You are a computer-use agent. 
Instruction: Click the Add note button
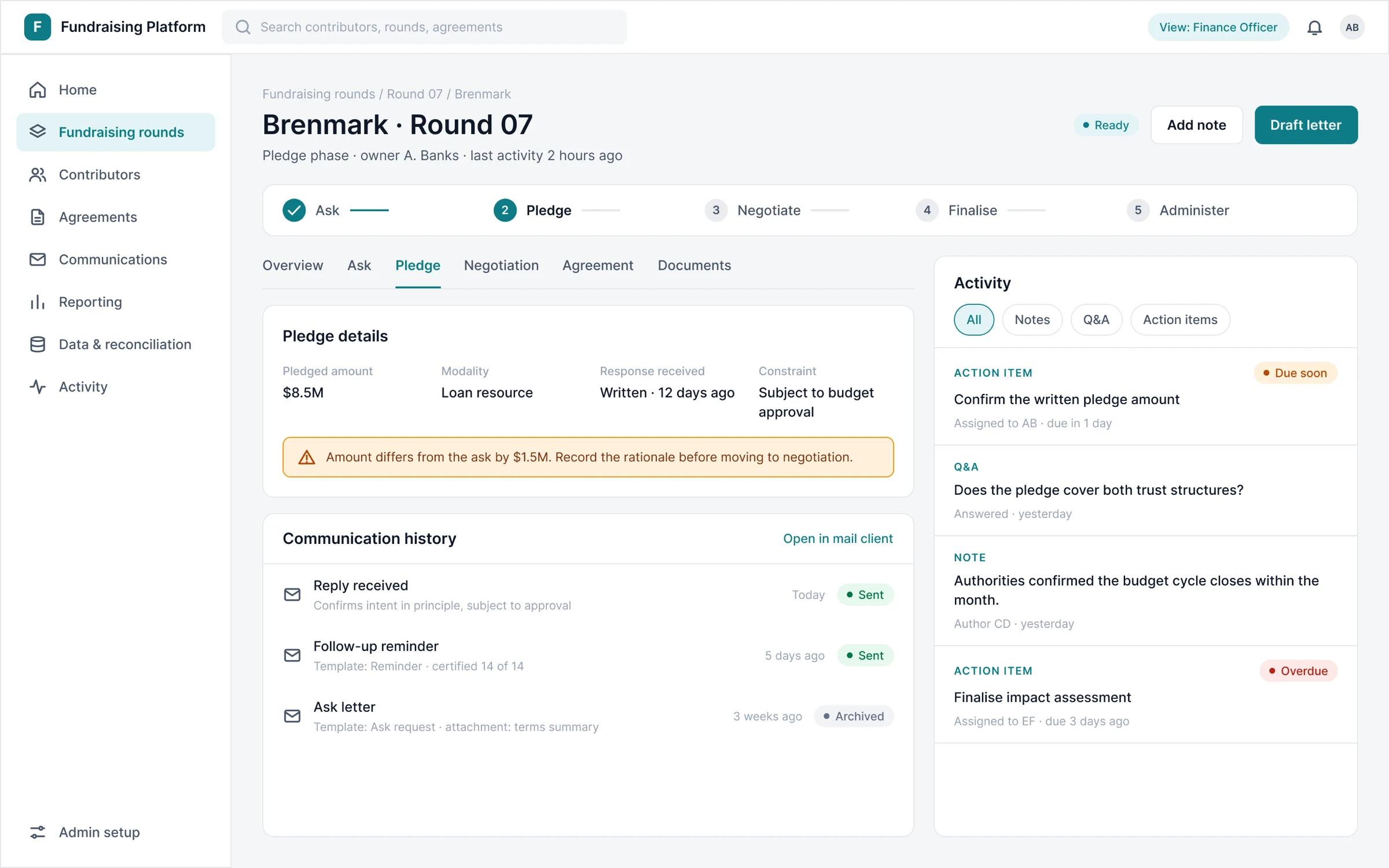pyautogui.click(x=1196, y=125)
